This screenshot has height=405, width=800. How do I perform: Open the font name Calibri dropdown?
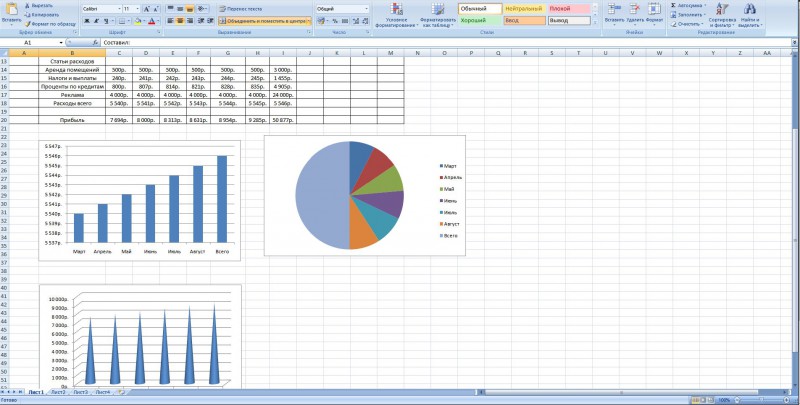(119, 9)
